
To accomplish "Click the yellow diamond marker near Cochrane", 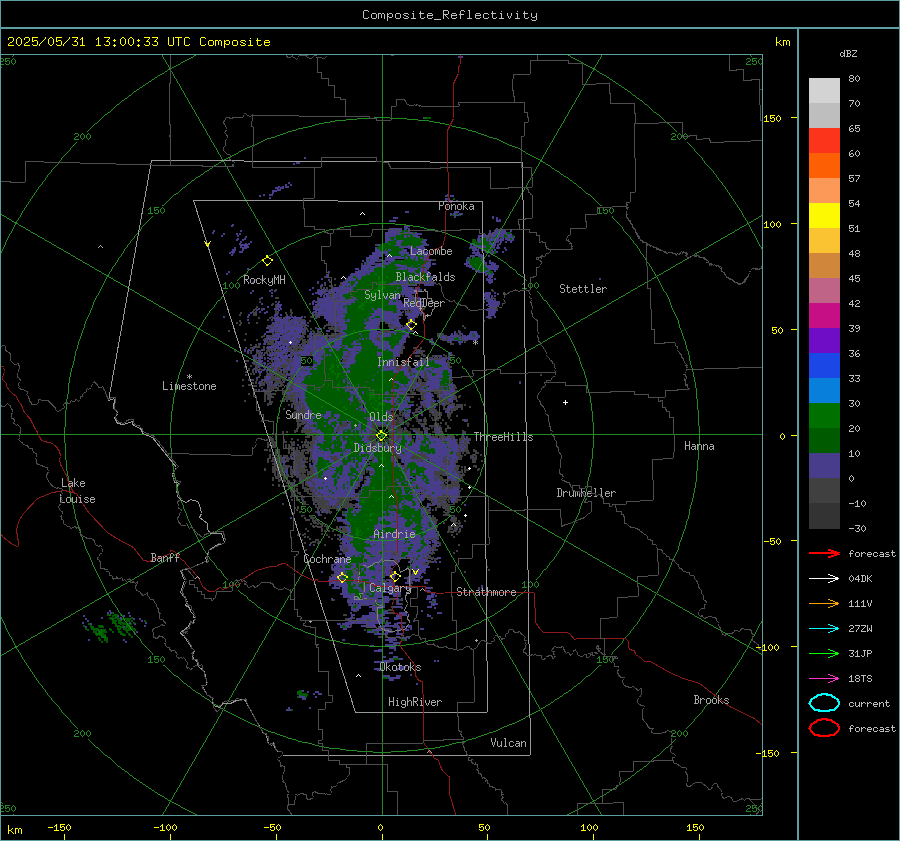I will tap(342, 577).
